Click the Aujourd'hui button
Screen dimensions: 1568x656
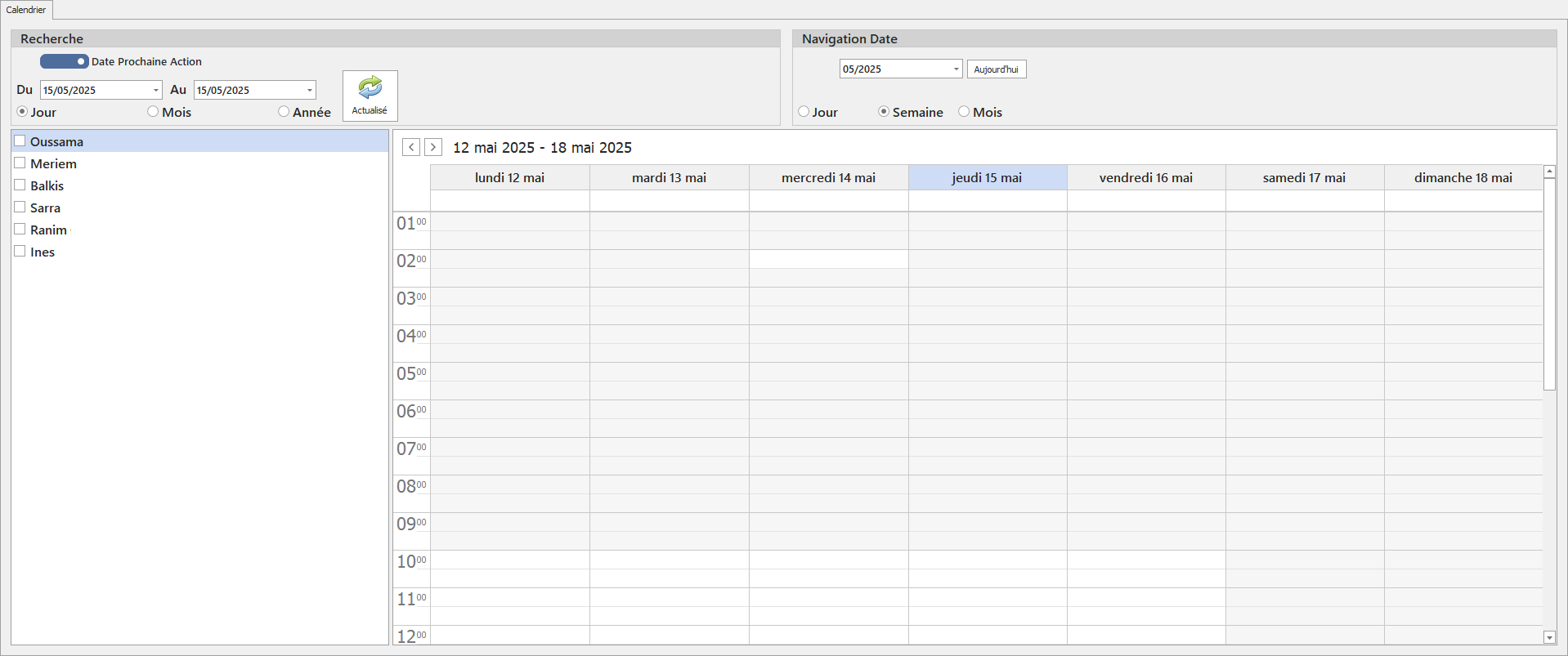click(x=996, y=69)
